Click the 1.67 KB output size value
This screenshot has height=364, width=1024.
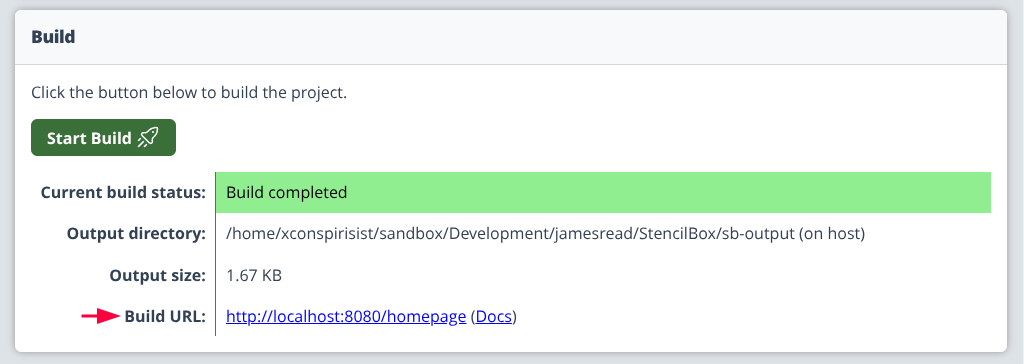coord(254,276)
